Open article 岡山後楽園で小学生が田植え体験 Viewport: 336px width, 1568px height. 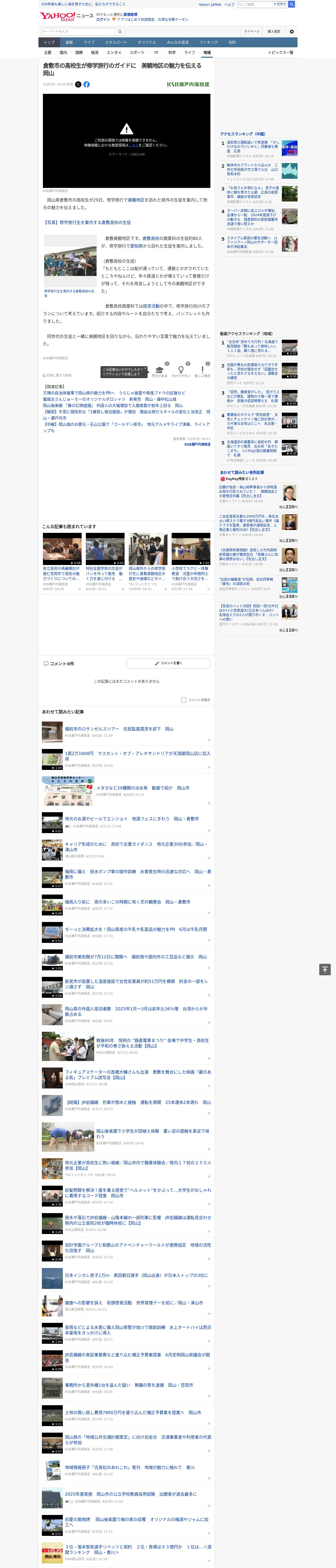tap(153, 1133)
